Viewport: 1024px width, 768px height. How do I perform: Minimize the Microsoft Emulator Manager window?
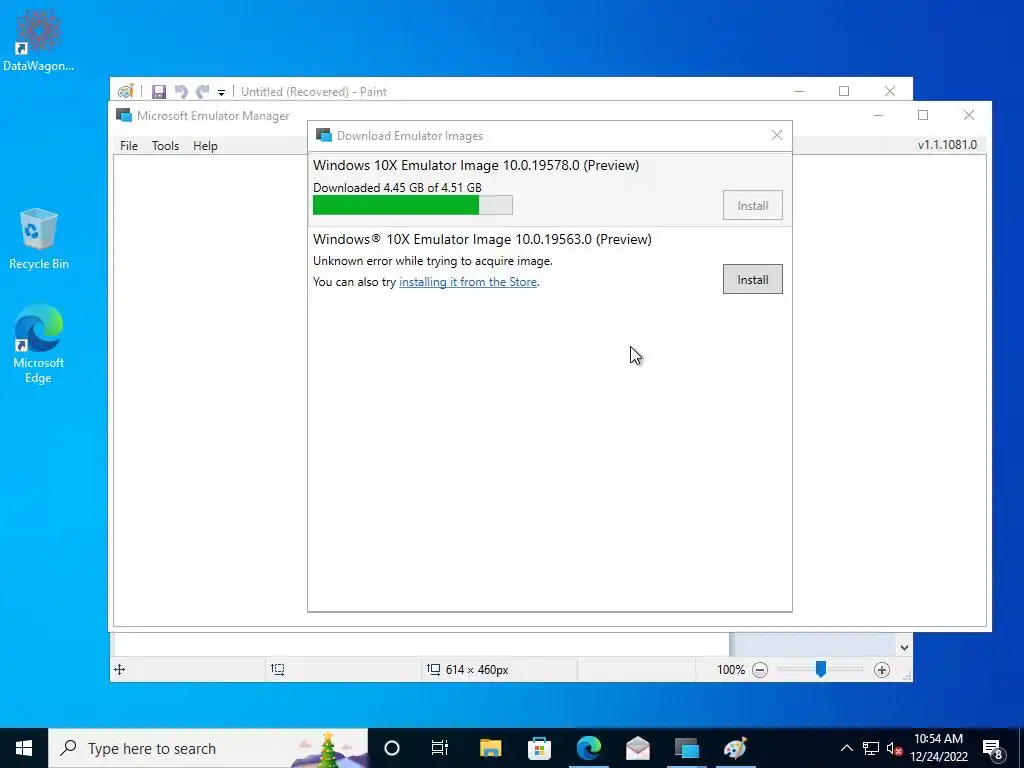(878, 115)
